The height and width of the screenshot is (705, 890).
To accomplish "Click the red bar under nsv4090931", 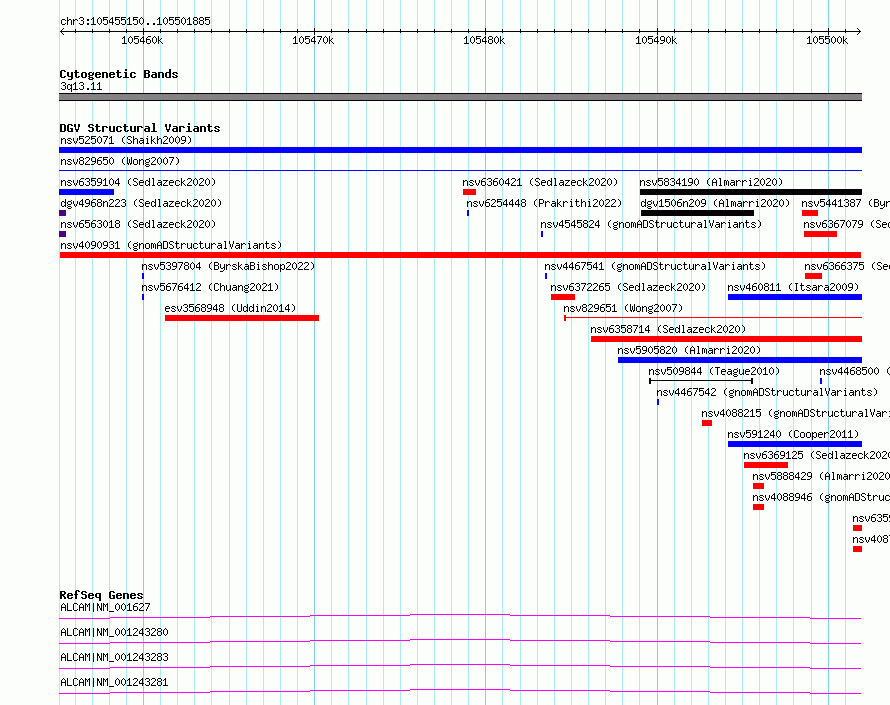I will pos(460,255).
